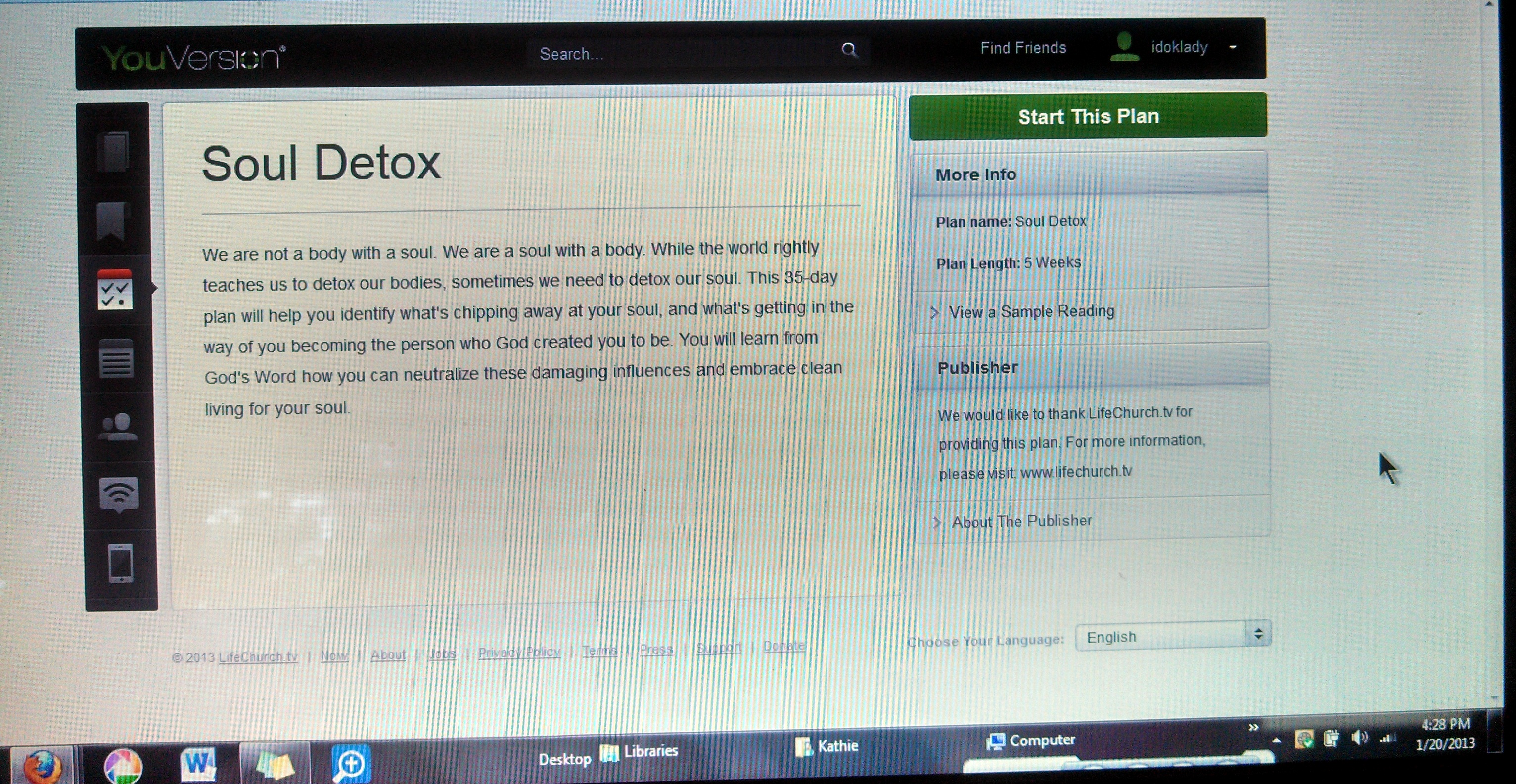Open the Bible book icon in sidebar
Screen dimensions: 1516x784
114,152
